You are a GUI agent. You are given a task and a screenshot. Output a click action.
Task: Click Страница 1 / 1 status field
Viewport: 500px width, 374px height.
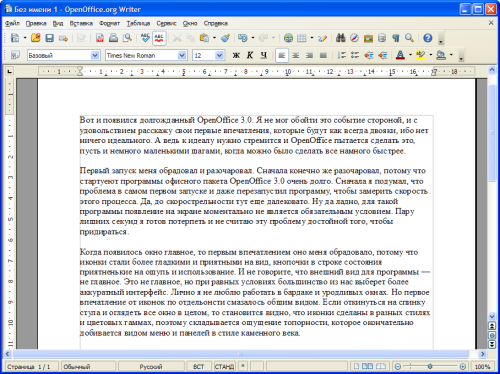[x=32, y=367]
